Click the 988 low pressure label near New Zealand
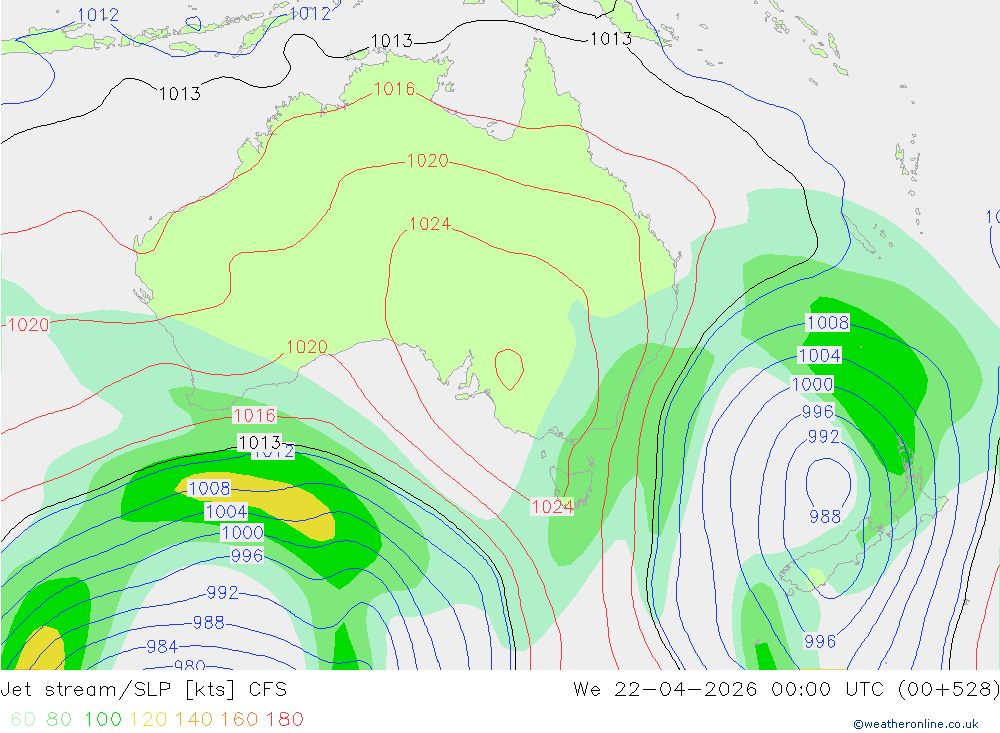Viewport: 1000px width, 733px height. (825, 517)
